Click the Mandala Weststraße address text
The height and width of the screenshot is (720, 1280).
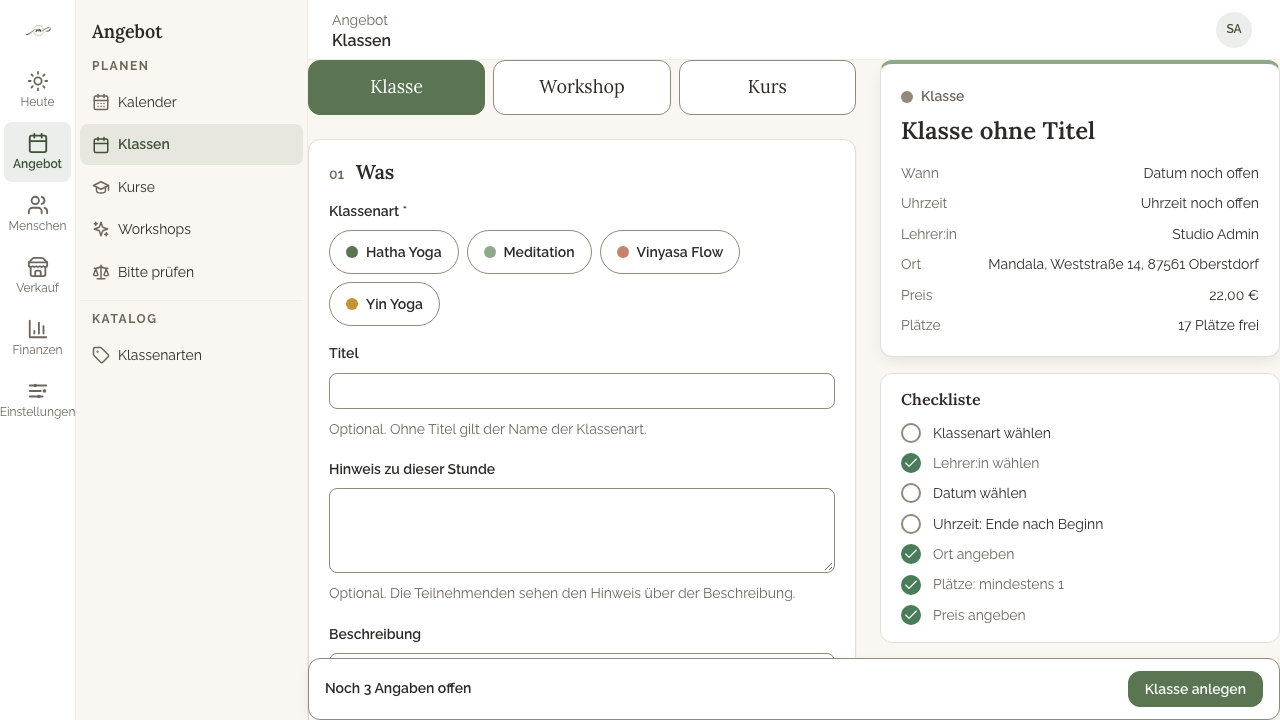(1123, 264)
